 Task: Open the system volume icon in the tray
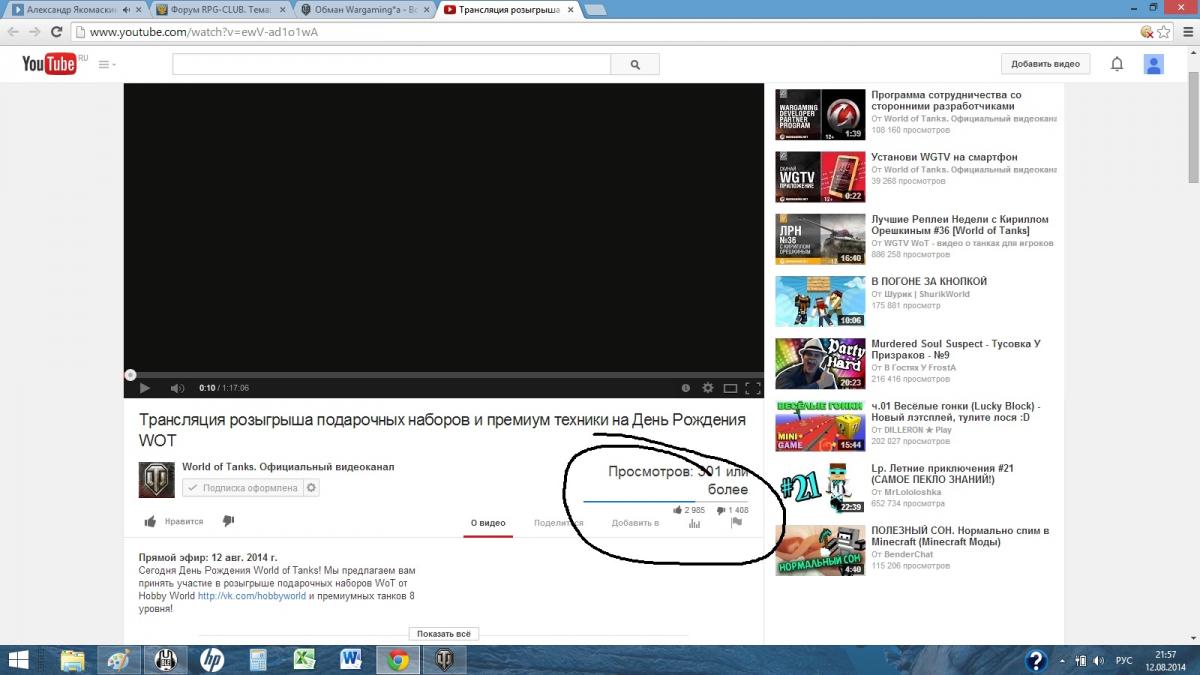coord(1098,660)
